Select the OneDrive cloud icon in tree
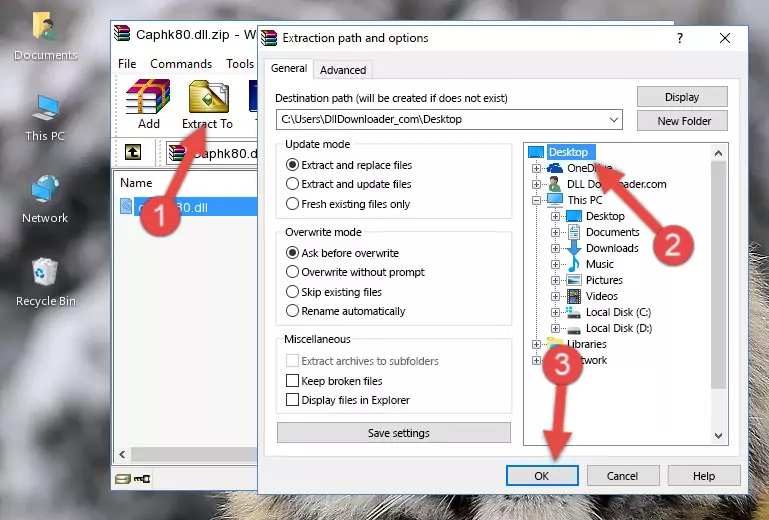Screen dimensions: 769x520 click(x=555, y=168)
